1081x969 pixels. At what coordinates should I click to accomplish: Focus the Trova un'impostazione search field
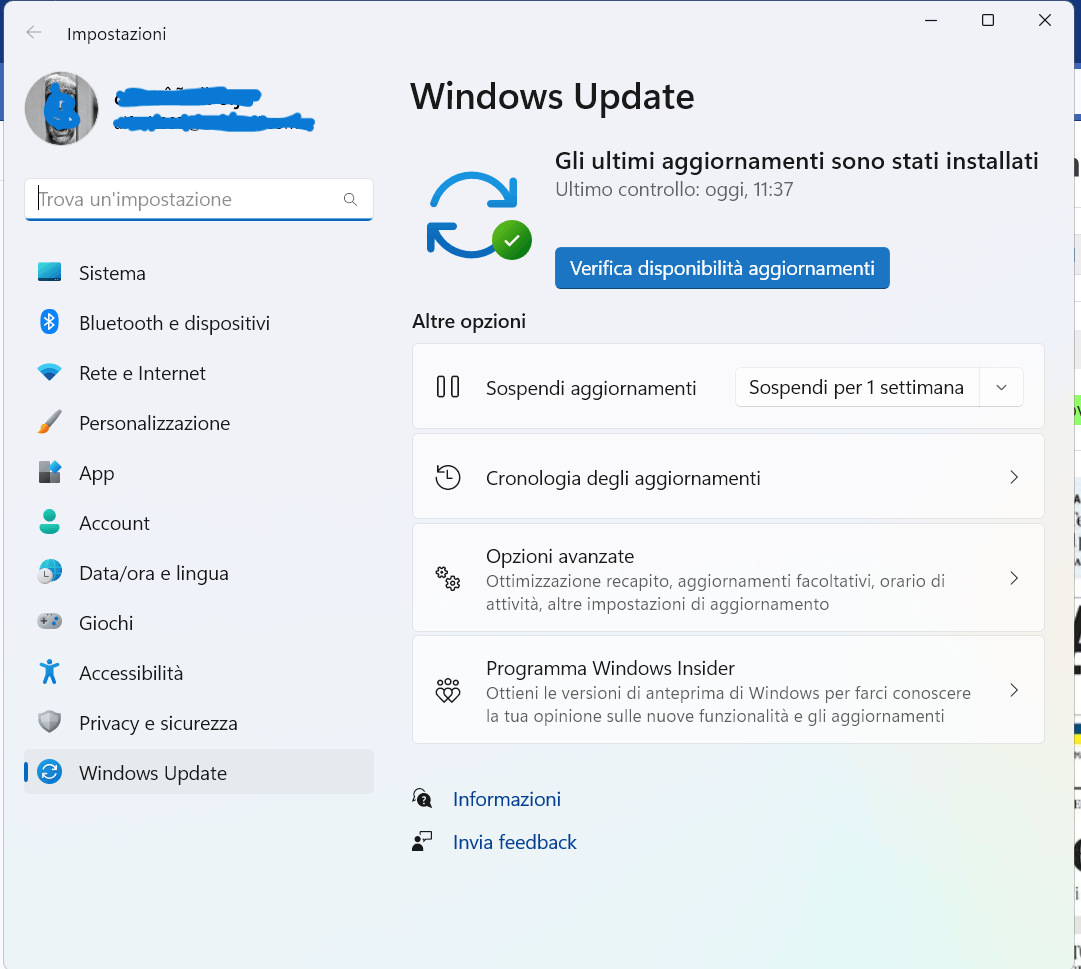pos(199,199)
